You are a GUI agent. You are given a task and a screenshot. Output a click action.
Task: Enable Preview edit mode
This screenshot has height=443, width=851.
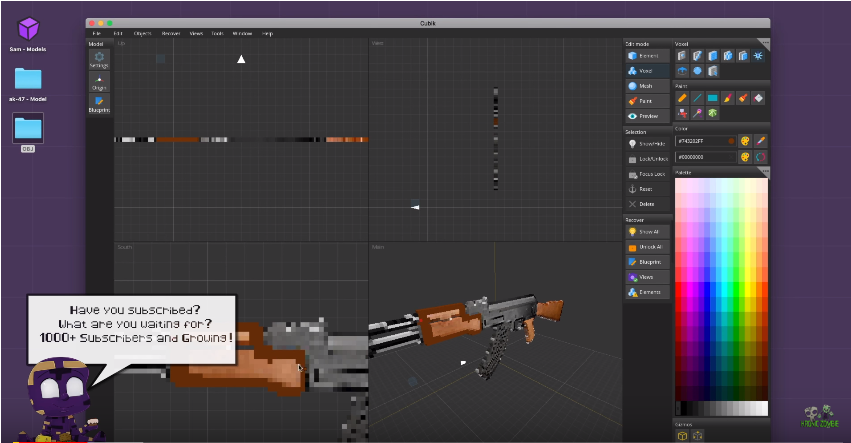tap(643, 116)
